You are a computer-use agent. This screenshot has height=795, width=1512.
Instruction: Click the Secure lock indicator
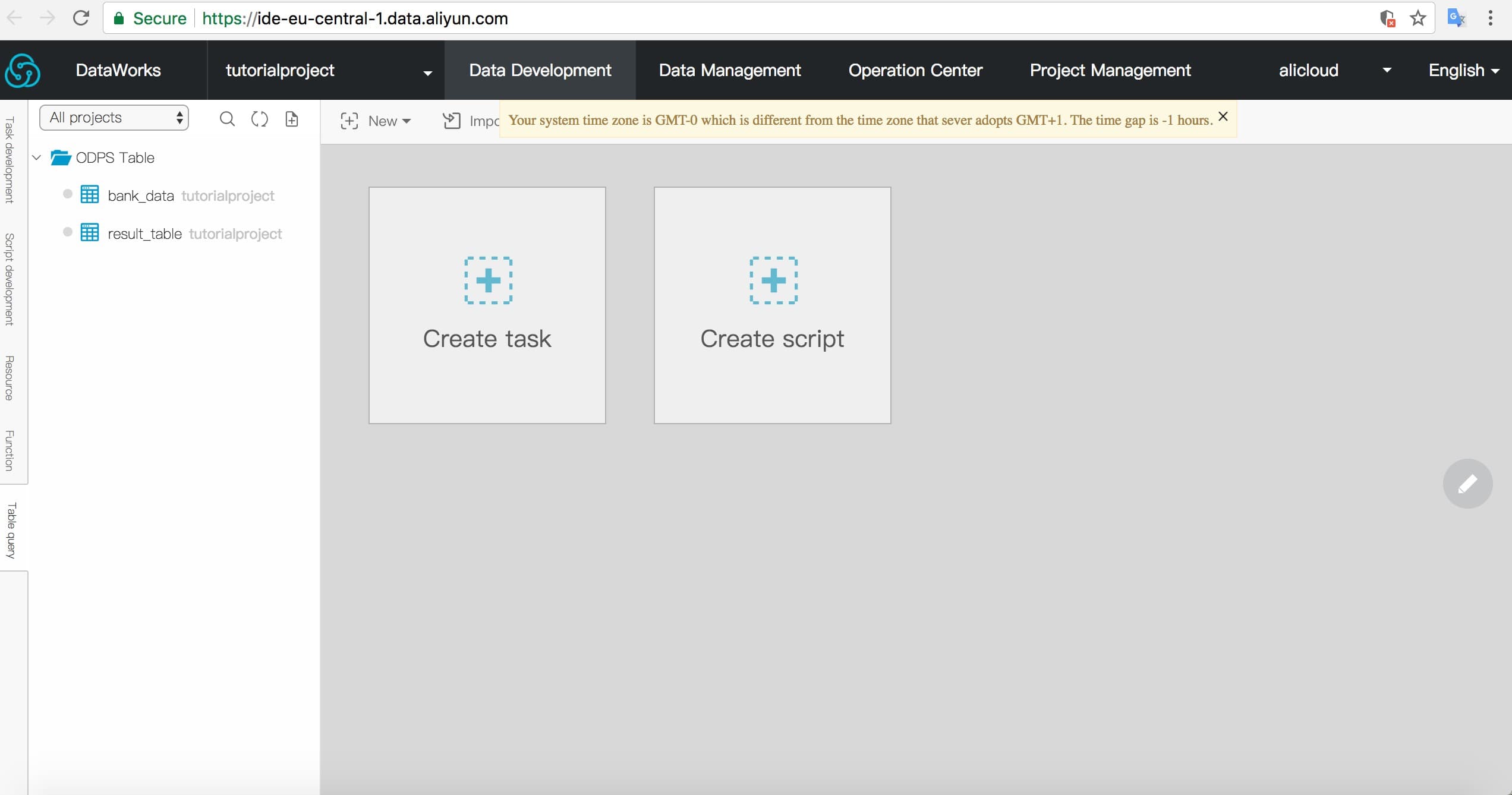150,18
